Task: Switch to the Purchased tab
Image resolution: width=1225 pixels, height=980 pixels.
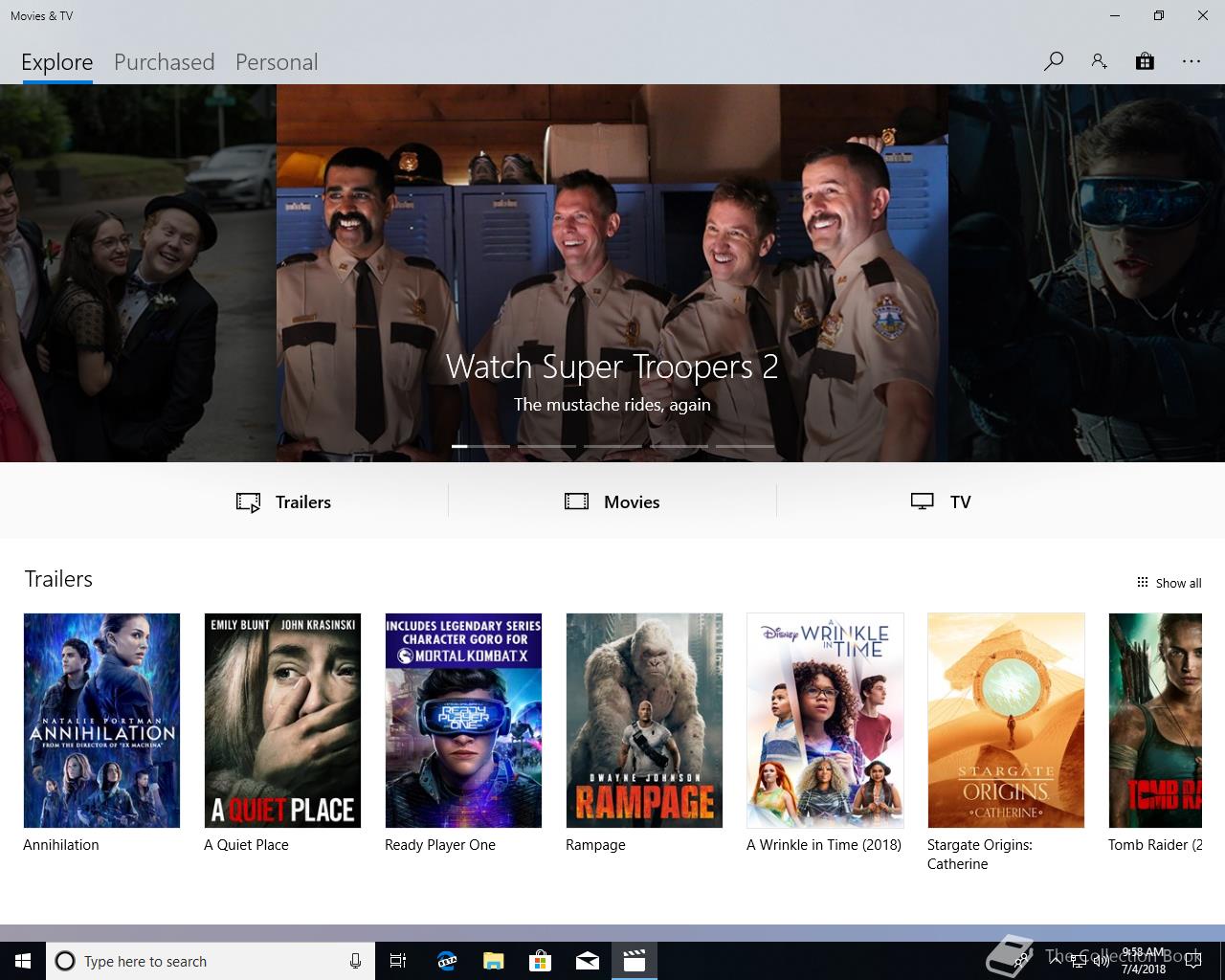Action: pyautogui.click(x=164, y=62)
